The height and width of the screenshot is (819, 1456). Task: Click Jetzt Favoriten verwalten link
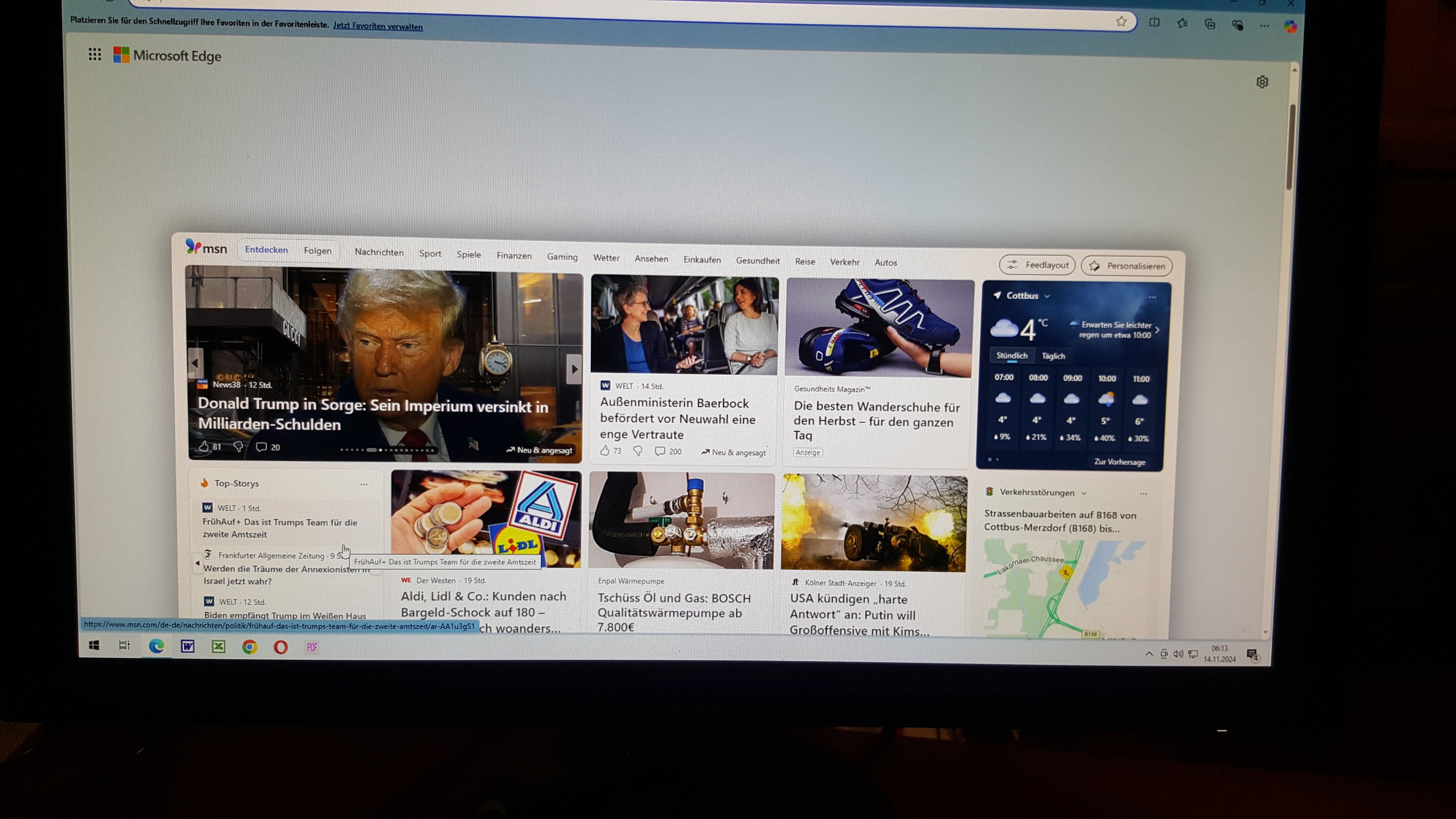pyautogui.click(x=378, y=27)
